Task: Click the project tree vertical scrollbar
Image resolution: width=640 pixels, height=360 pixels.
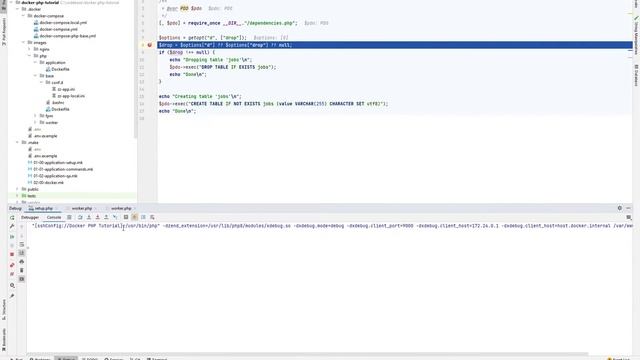Action: click(135, 69)
